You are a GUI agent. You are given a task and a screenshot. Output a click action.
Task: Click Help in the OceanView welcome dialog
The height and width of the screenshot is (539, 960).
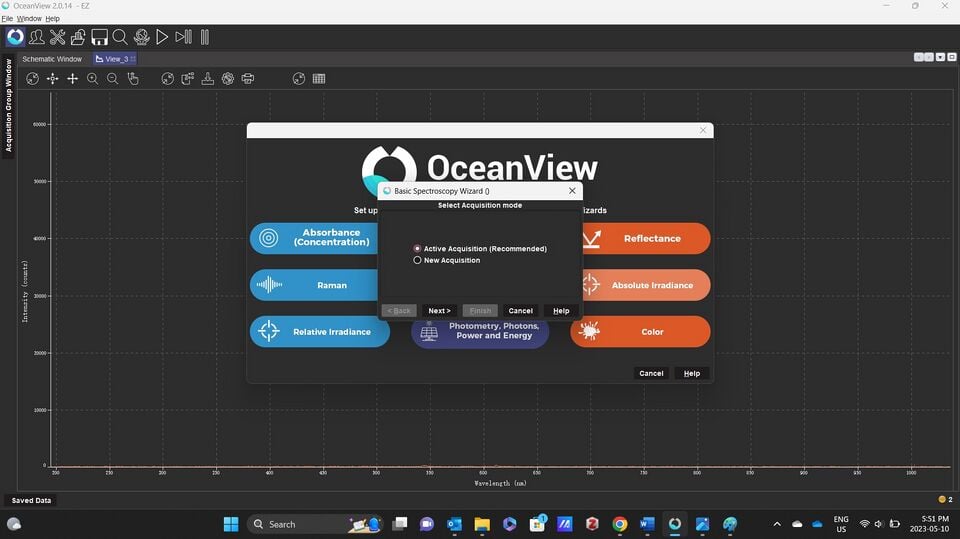point(692,373)
